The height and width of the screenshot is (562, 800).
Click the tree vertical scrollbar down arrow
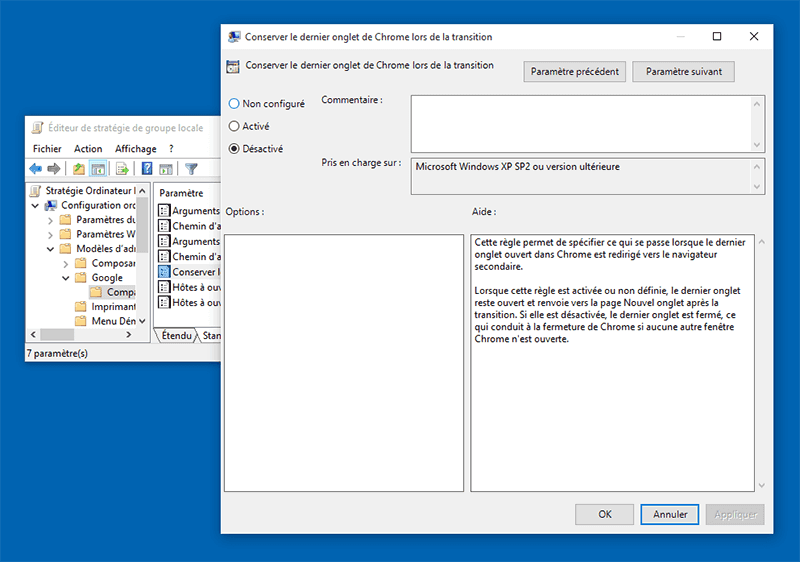(x=142, y=321)
